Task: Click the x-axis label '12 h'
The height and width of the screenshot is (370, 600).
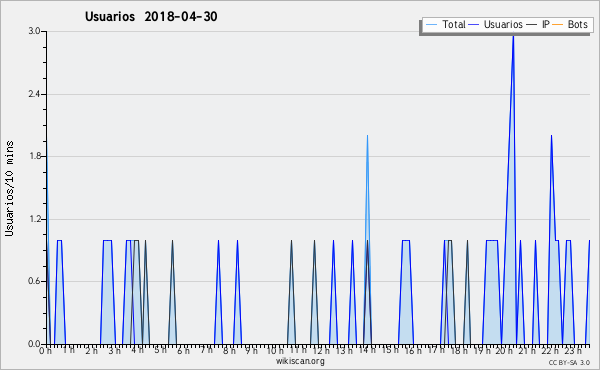Action: pyautogui.click(x=321, y=351)
